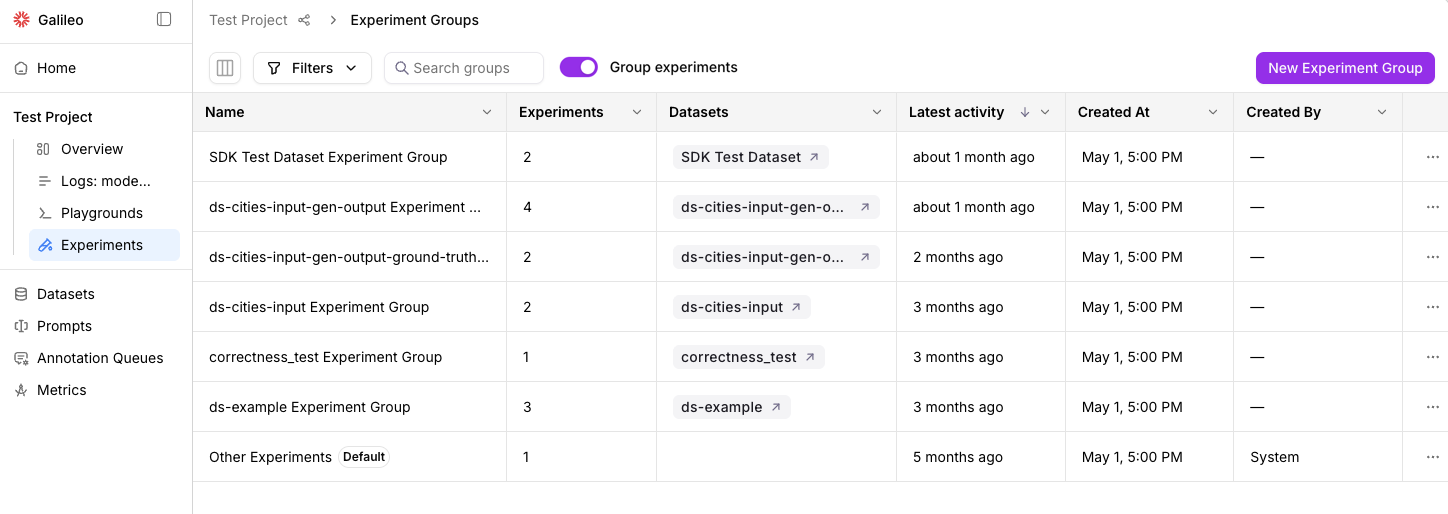Viewport: 1448px width, 514px height.
Task: Open external link arrow on ds-cities-input chip
Action: tap(796, 307)
